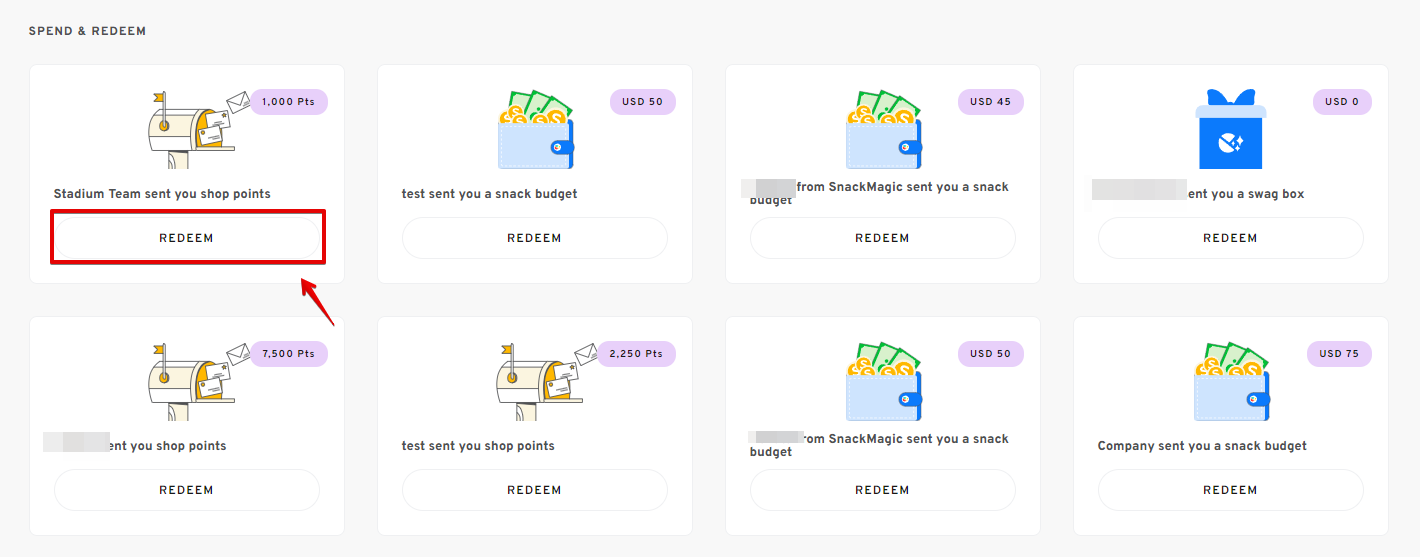Redeem the 7,500 Pts shop points
The height and width of the screenshot is (557, 1420).
tap(186, 490)
